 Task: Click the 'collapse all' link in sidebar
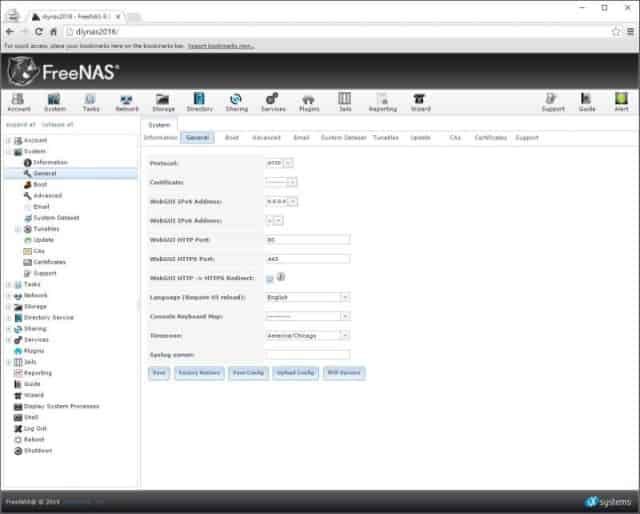click(x=58, y=125)
